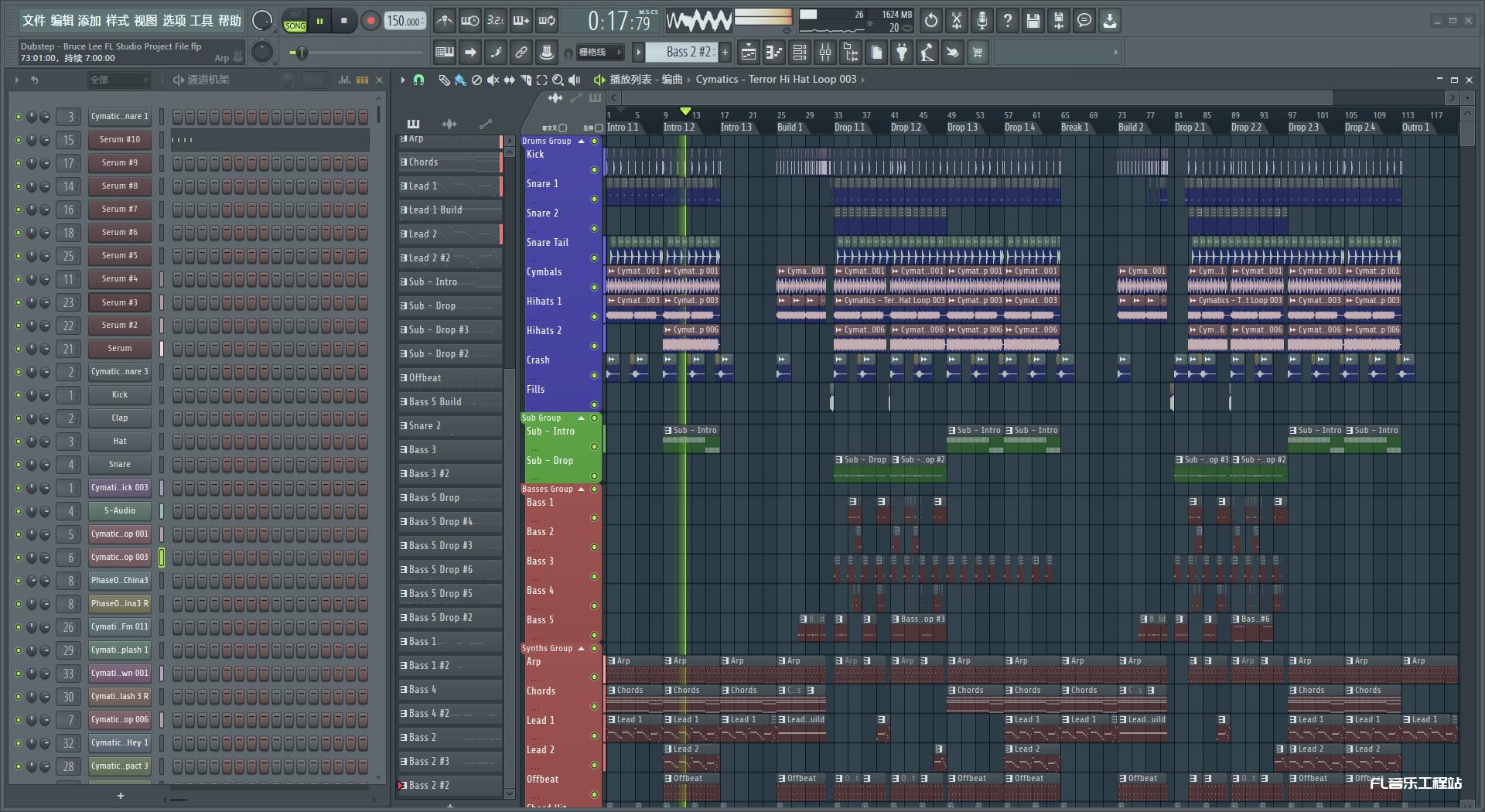Enable wait for input before recording

click(x=469, y=21)
